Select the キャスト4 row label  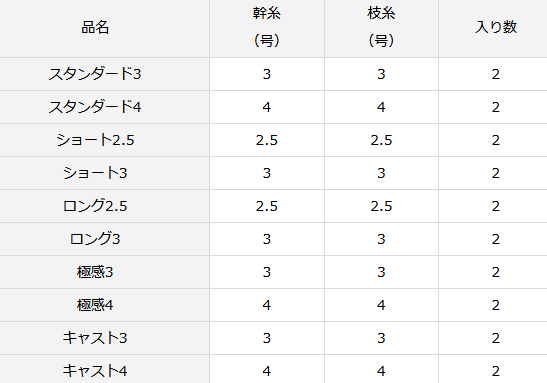coord(95,371)
